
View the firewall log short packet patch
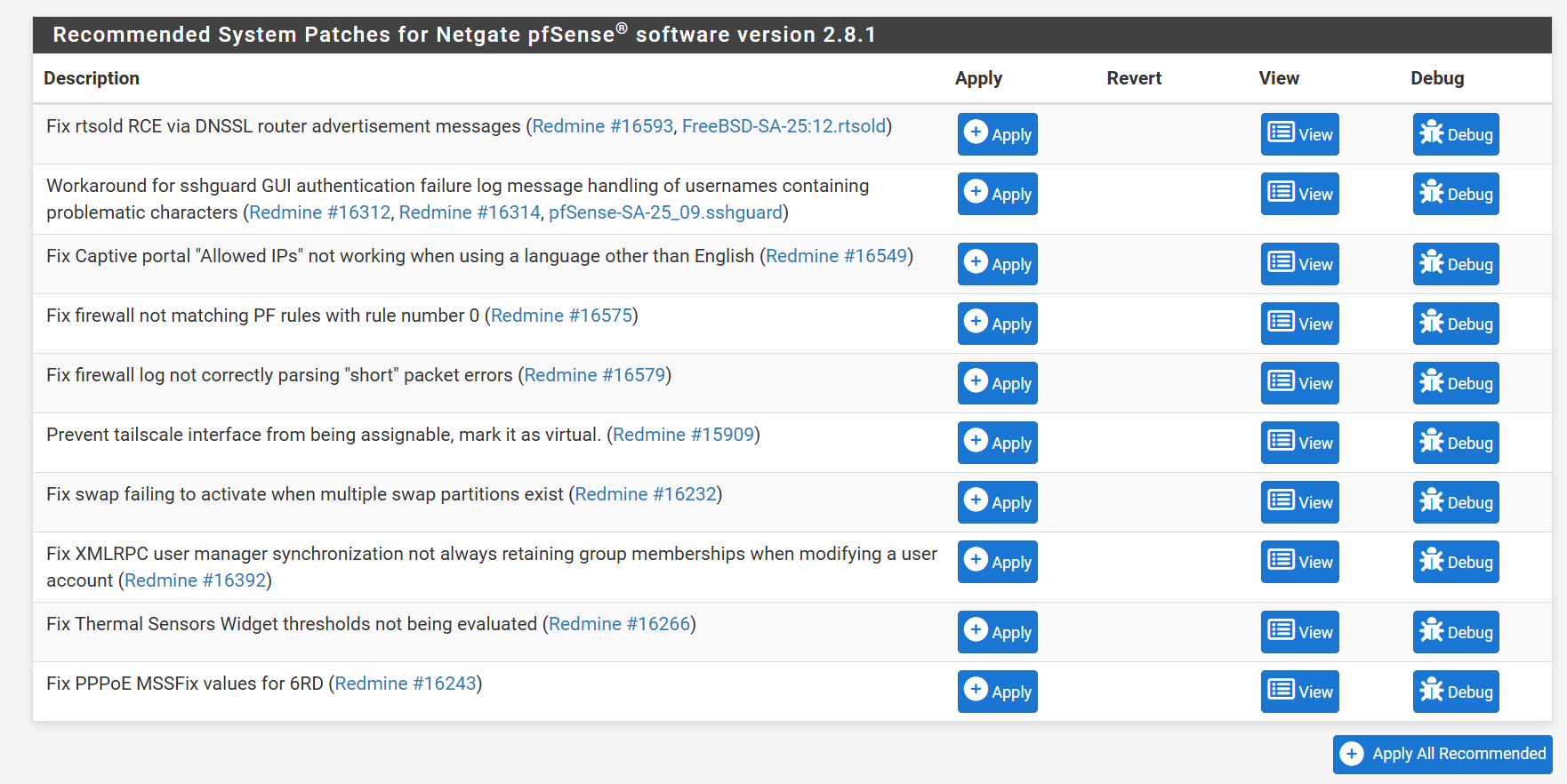[1299, 383]
